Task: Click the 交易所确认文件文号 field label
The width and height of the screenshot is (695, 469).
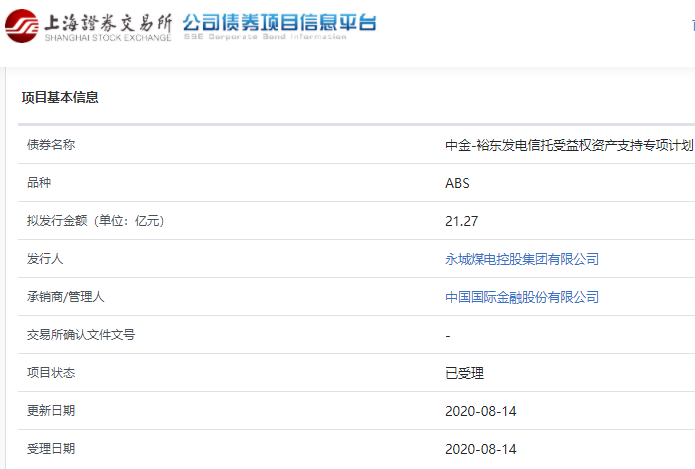Action: click(x=81, y=335)
